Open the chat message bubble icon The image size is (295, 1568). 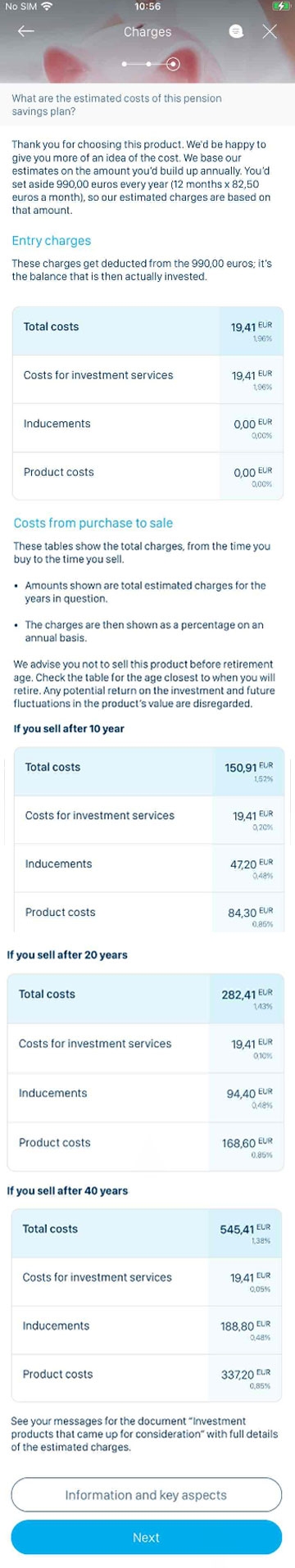point(236,31)
